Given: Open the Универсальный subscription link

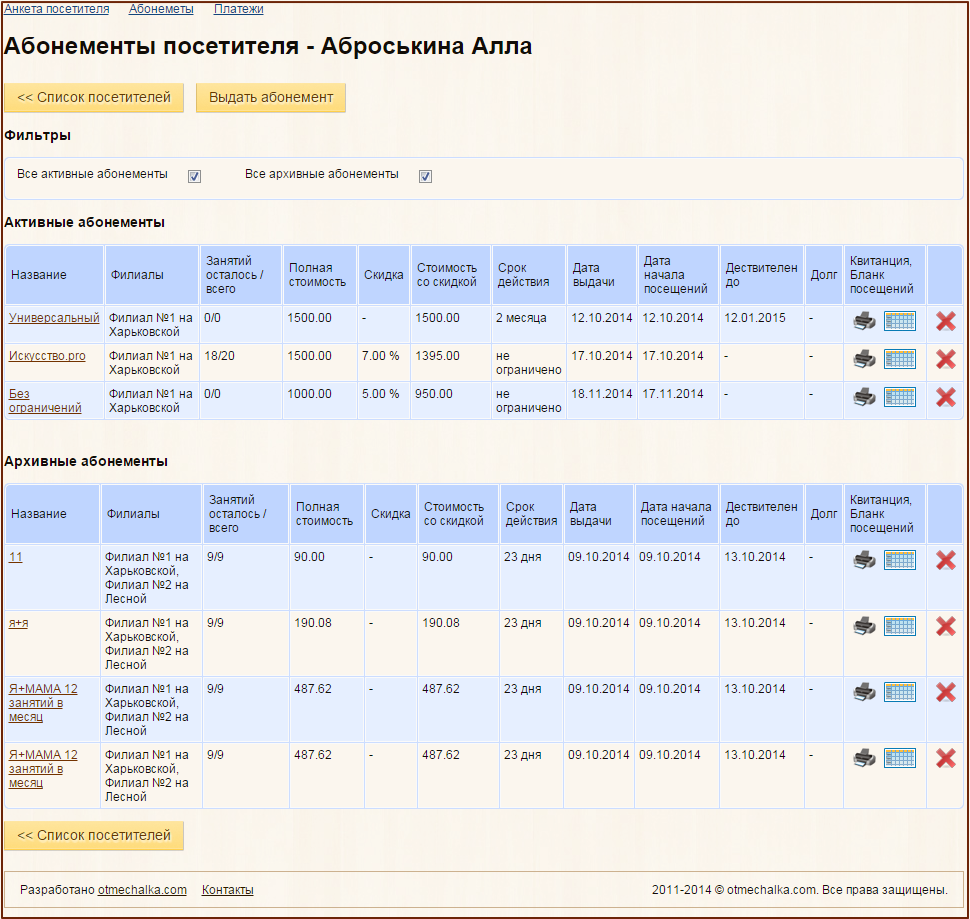Looking at the screenshot, I should (x=54, y=318).
